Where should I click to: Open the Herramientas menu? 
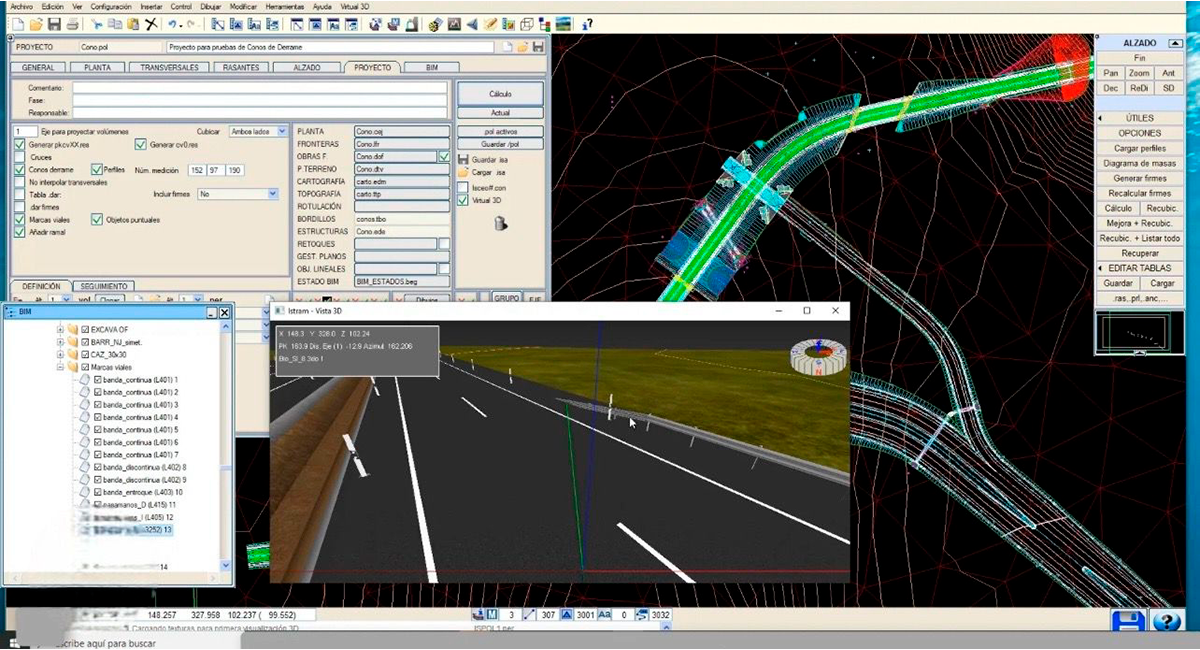(284, 6)
